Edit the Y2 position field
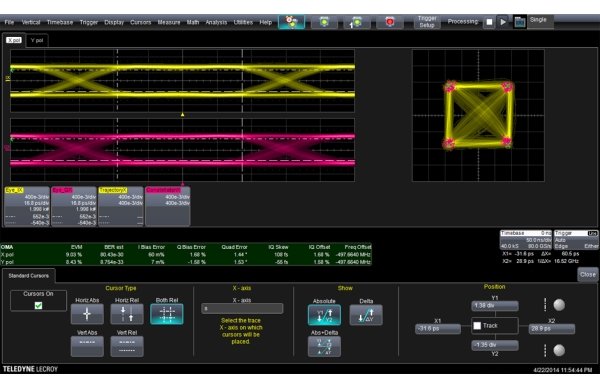The height and width of the screenshot is (390, 600). [495, 345]
